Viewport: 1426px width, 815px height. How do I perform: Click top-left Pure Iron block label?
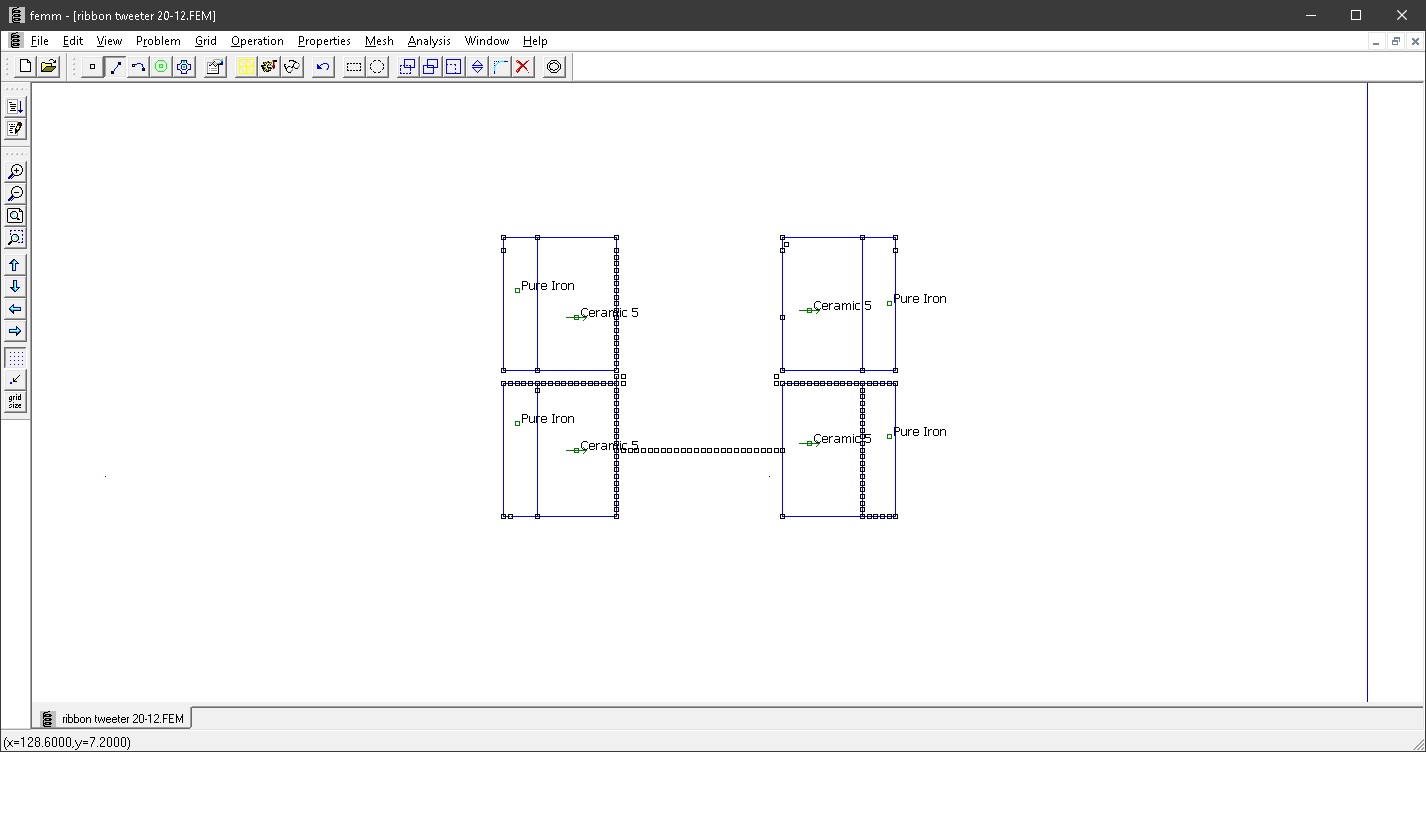(x=547, y=286)
